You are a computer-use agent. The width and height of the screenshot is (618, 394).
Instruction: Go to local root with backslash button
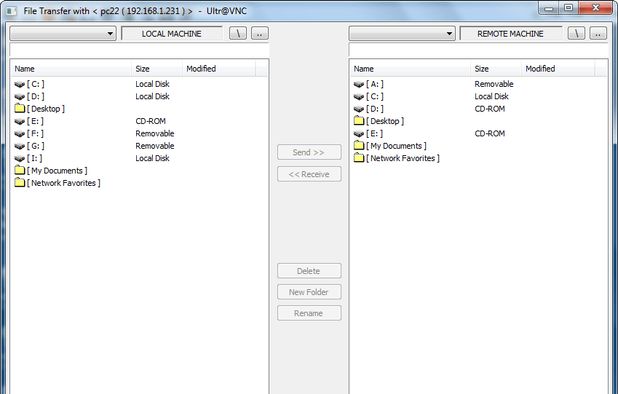238,33
